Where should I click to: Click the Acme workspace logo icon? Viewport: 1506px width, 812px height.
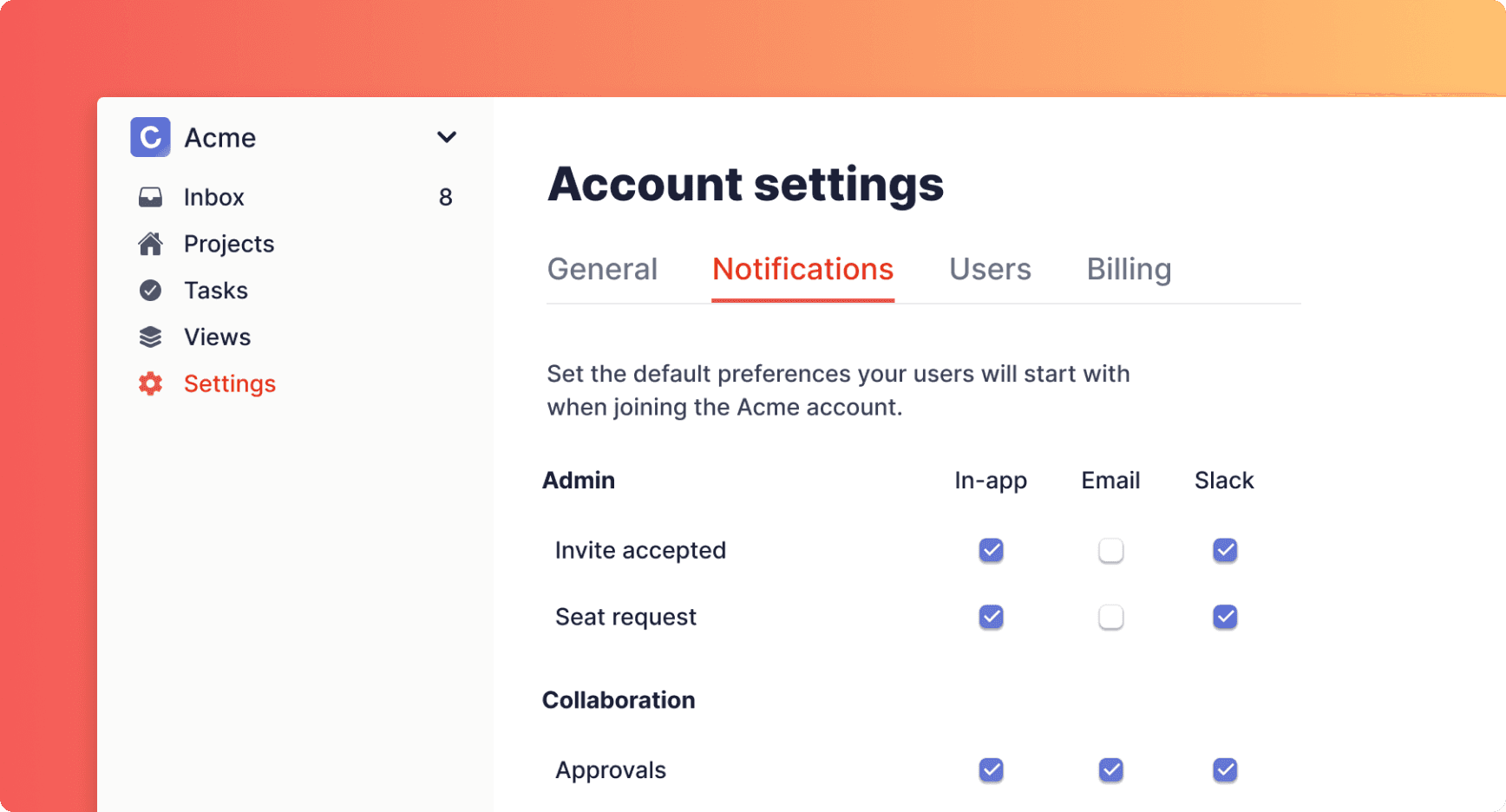[x=150, y=137]
